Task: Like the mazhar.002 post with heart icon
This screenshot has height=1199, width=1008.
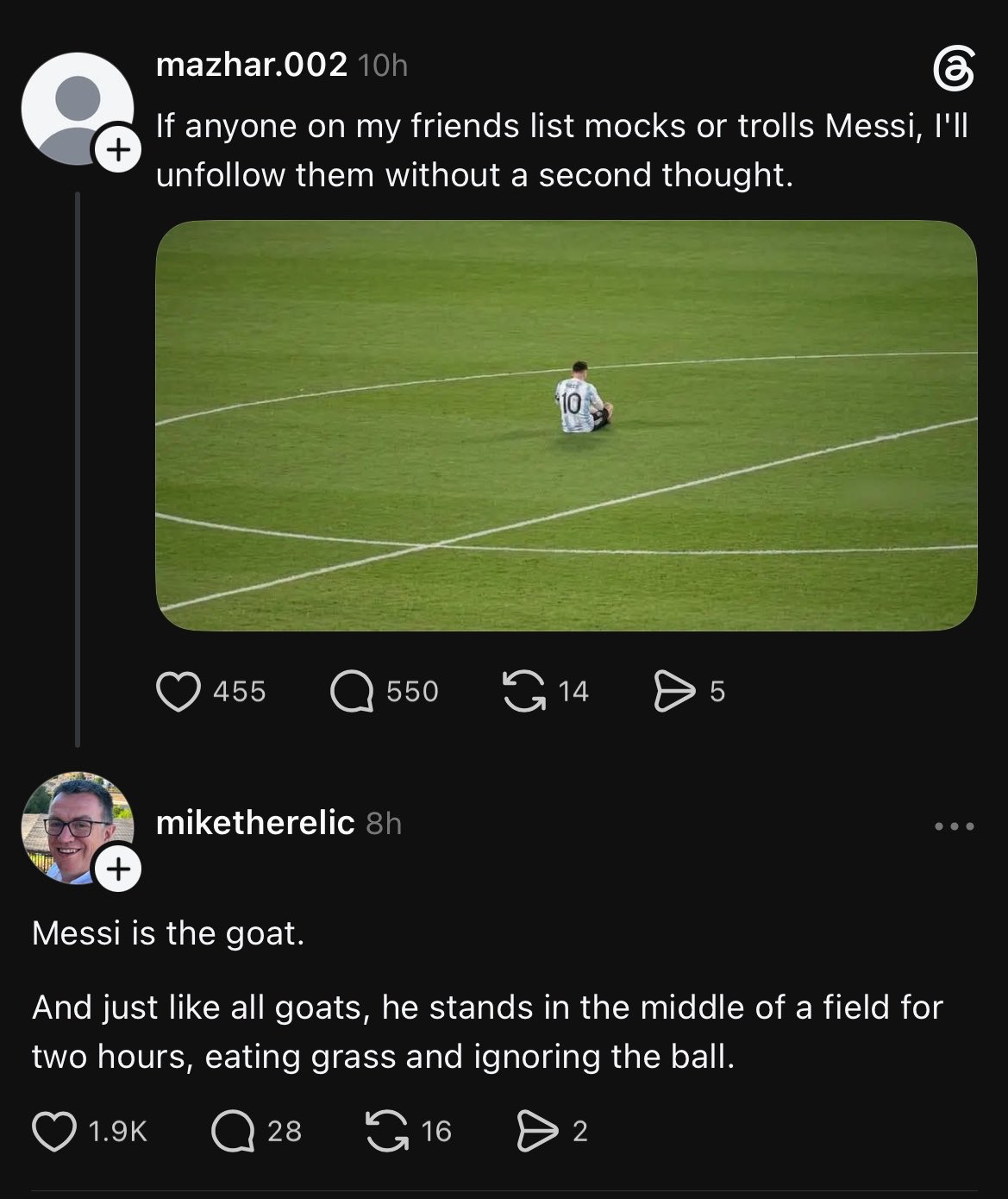Action: coord(178,691)
